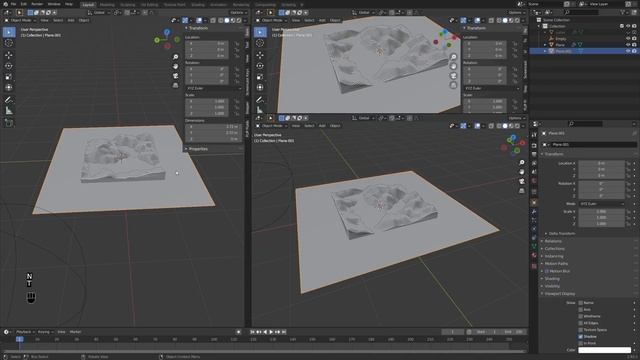This screenshot has width=640, height=360.
Task: Select the Add Cube tool in left viewport
Action: (9, 123)
